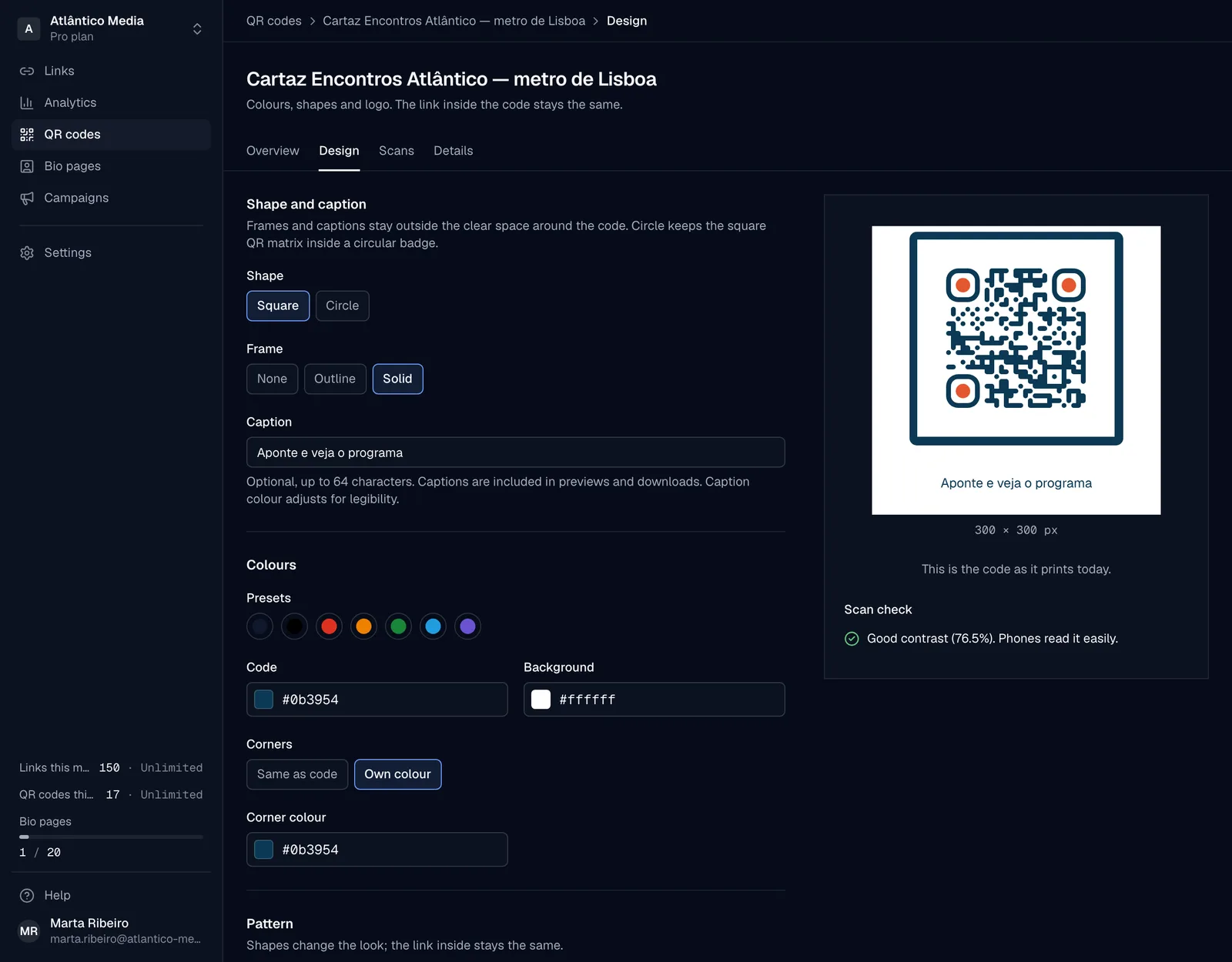
Task: Click the green scan check icon
Action: tap(852, 639)
